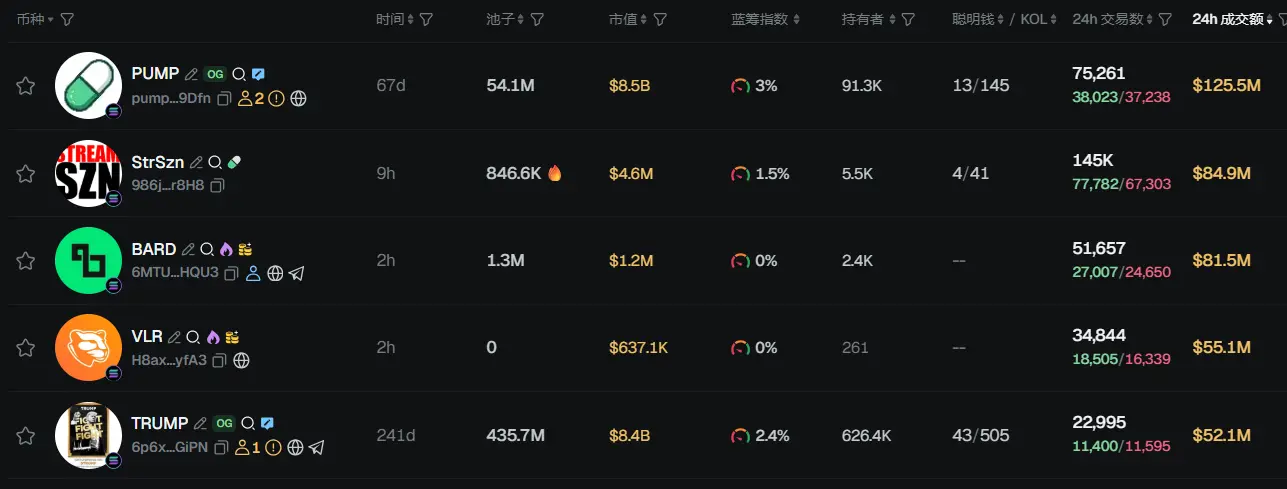
Task: Copy the StrSzn contract address
Action: click(x=217, y=185)
